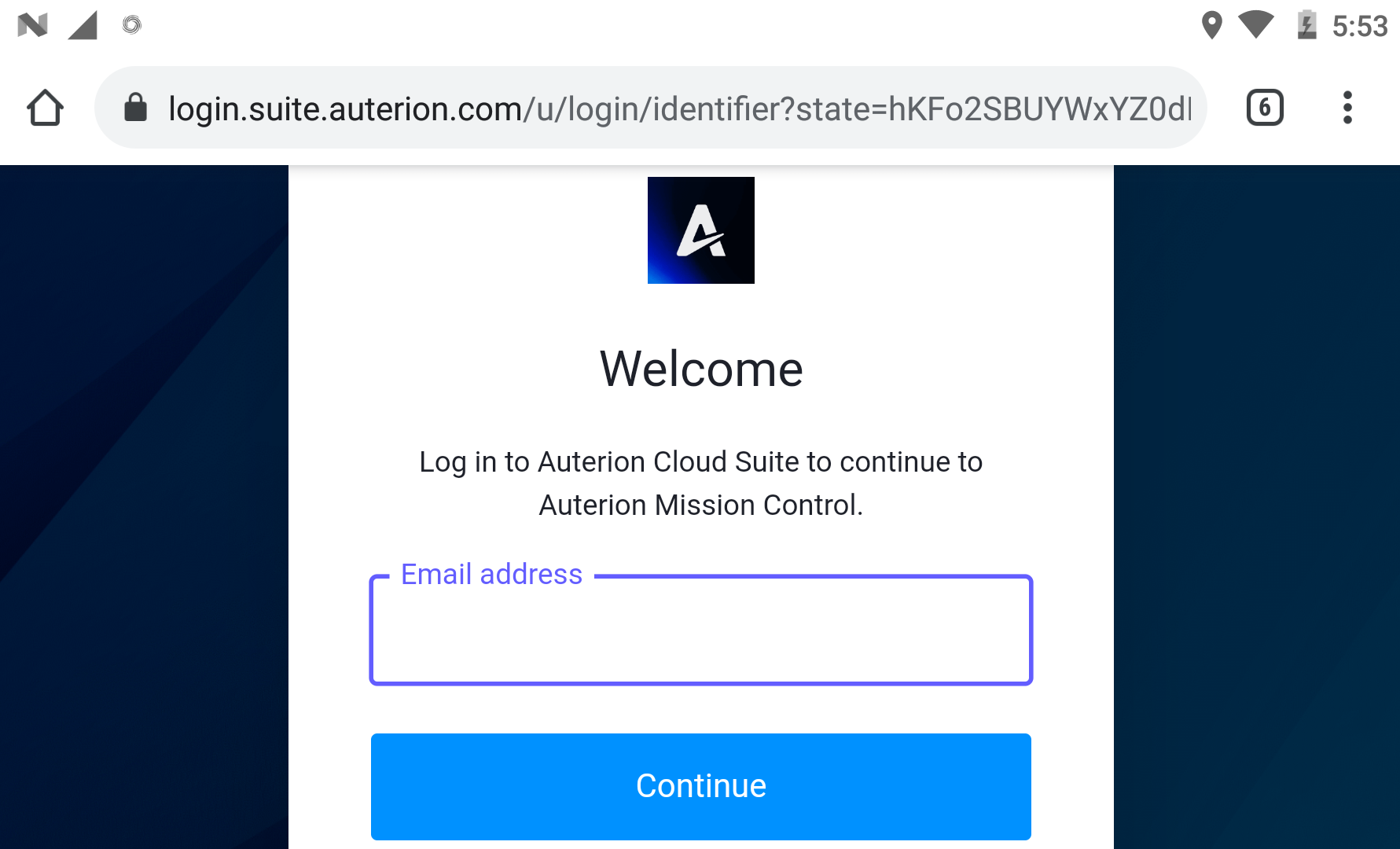Tap the 5:53 clock in status bar
1400x849 pixels.
click(x=1359, y=27)
